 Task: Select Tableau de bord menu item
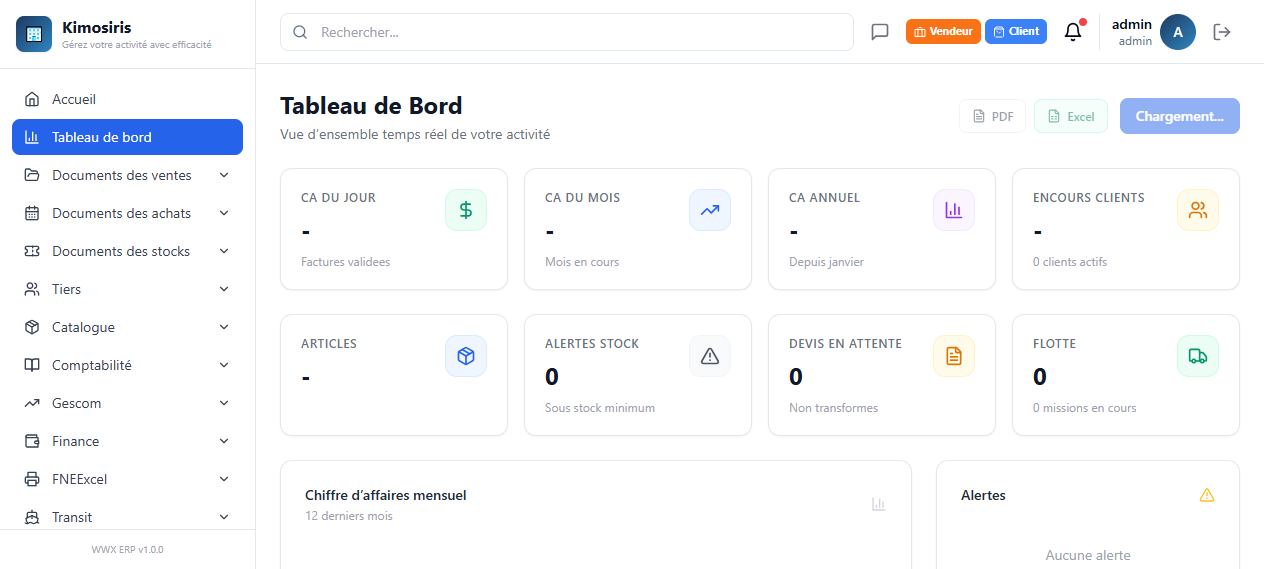tap(127, 137)
